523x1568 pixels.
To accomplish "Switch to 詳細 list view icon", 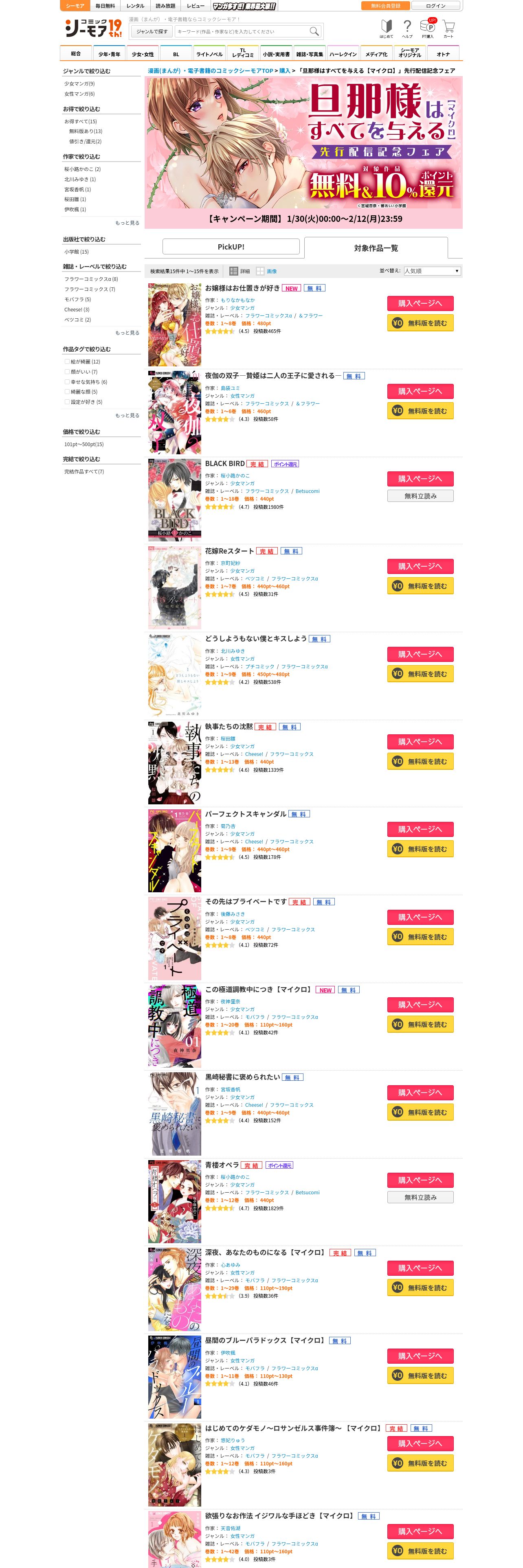I will point(240,271).
